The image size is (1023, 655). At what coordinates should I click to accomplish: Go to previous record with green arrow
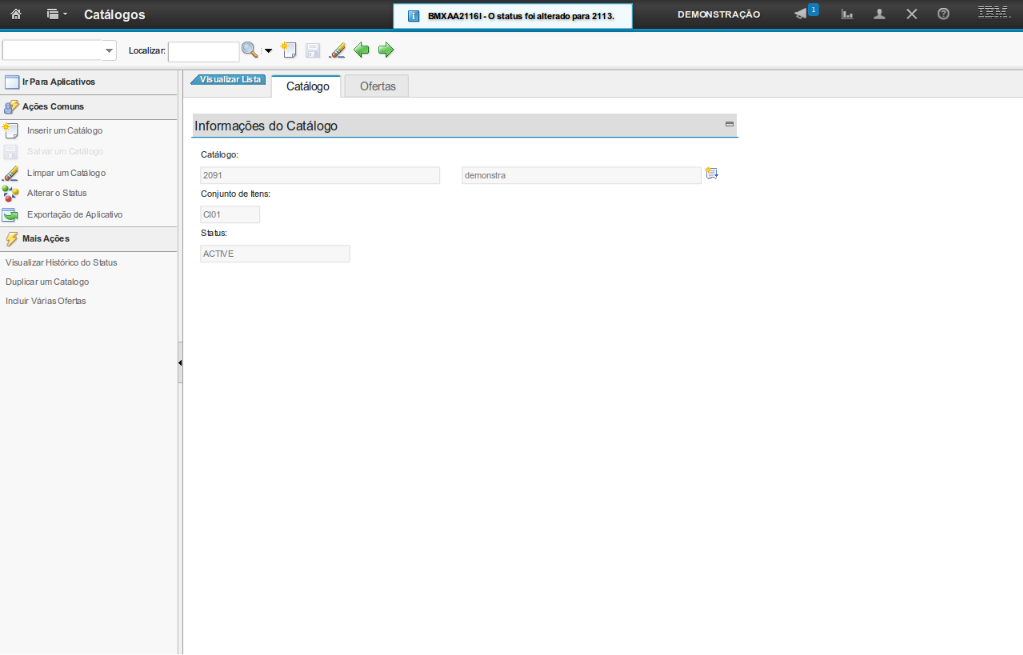click(x=362, y=50)
